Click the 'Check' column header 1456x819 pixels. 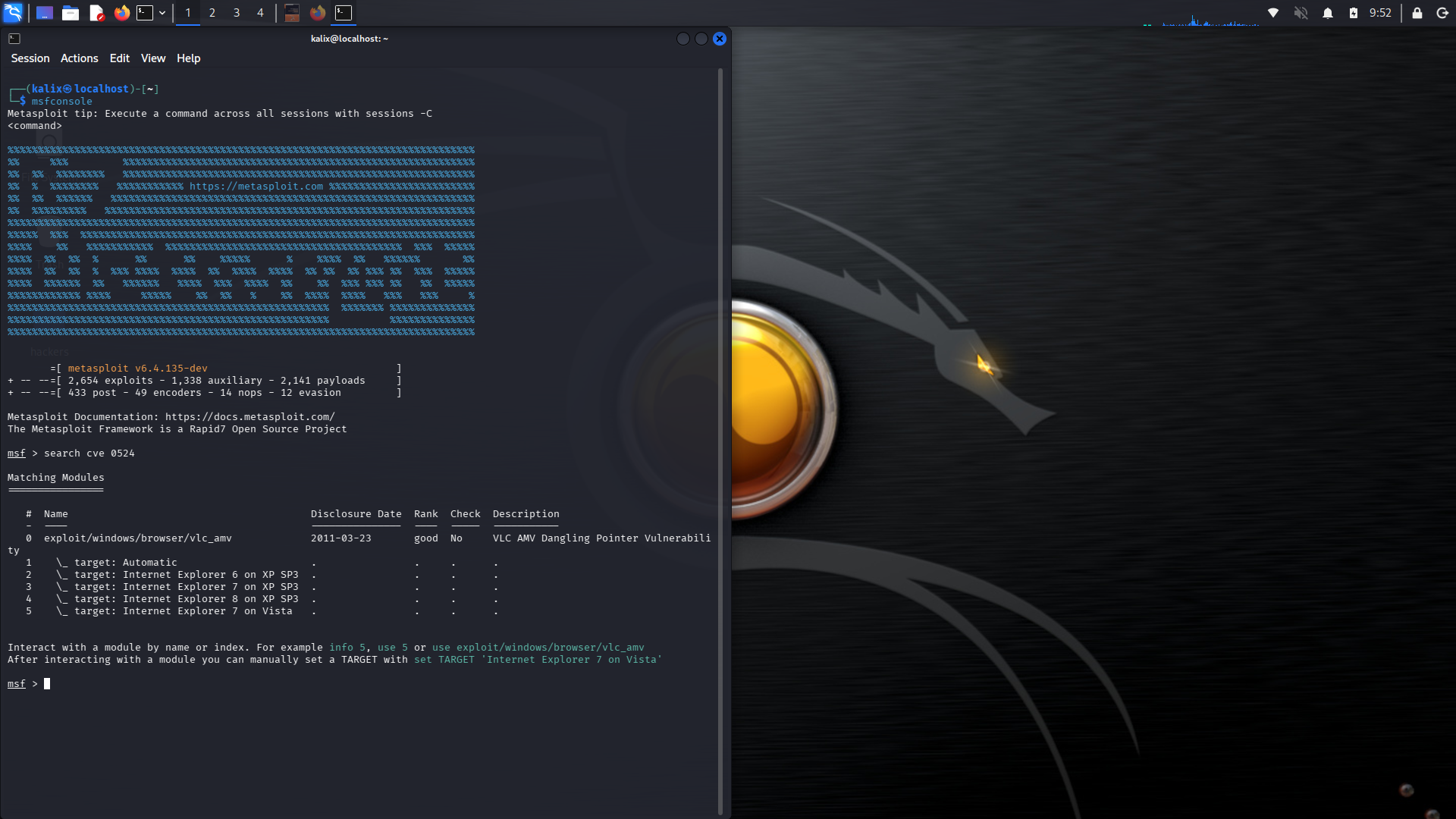point(466,514)
